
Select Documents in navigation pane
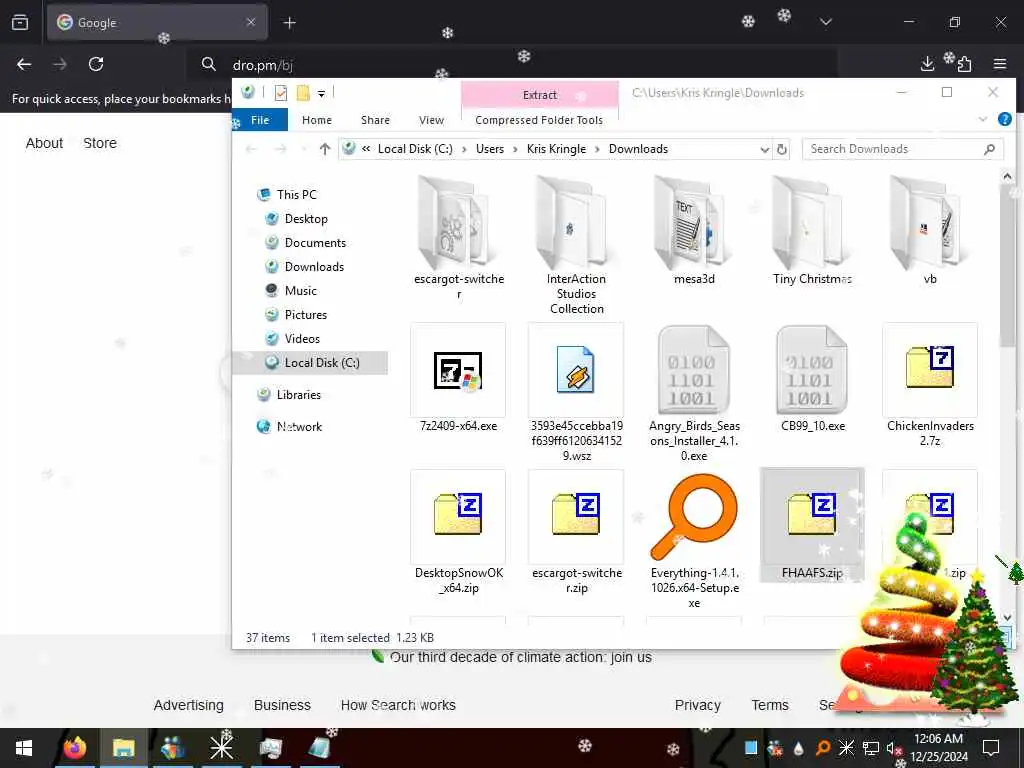point(315,243)
